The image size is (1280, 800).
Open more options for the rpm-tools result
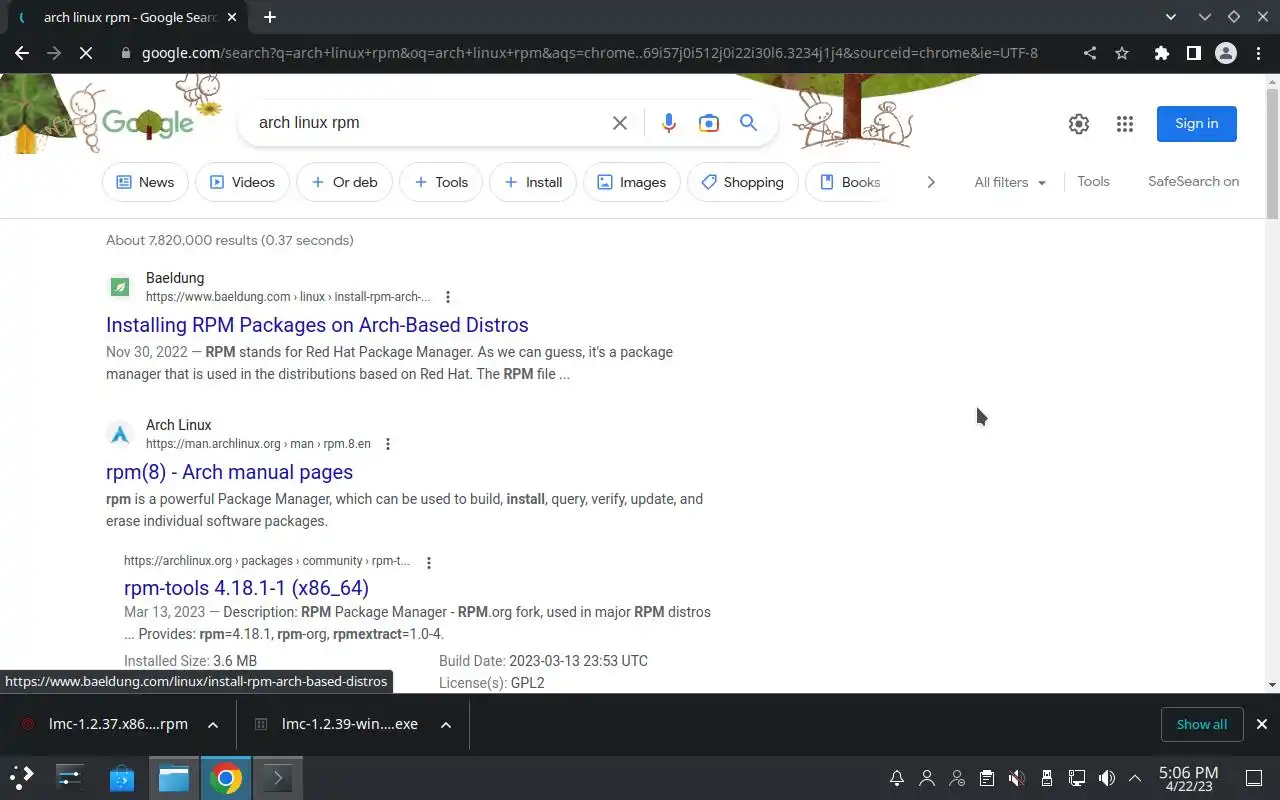coord(429,563)
